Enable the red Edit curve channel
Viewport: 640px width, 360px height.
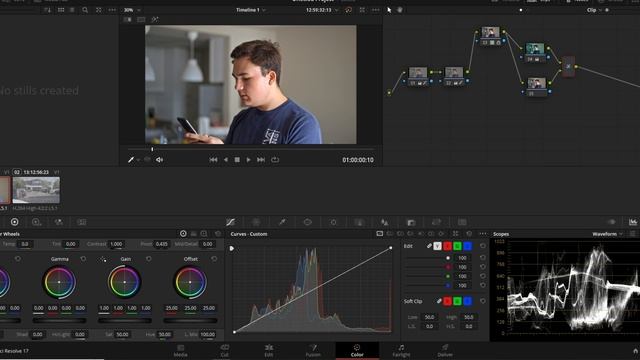pos(447,246)
